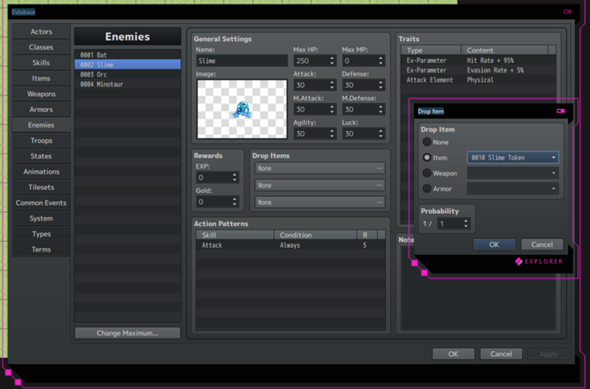Click Cancel in the Database window
590x389 pixels.
[501, 354]
